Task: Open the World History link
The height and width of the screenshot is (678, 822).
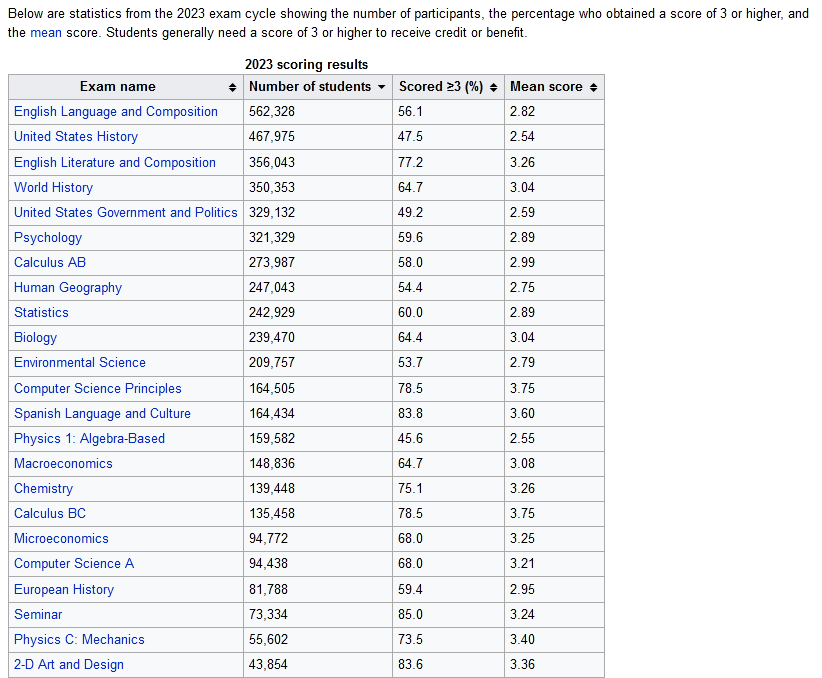Action: [x=53, y=188]
